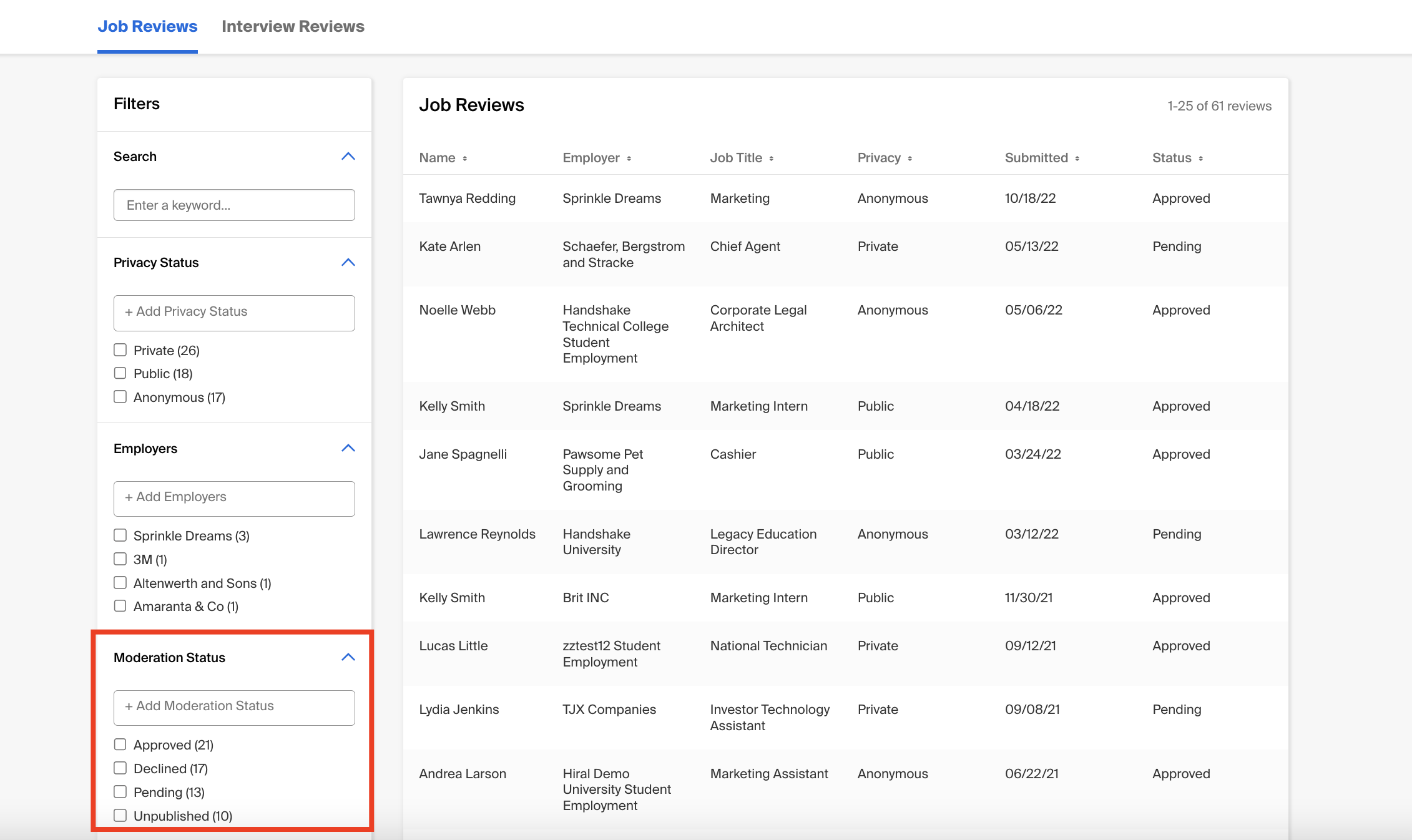
Task: Select the Pending (13) moderation checkbox
Action: tap(120, 792)
